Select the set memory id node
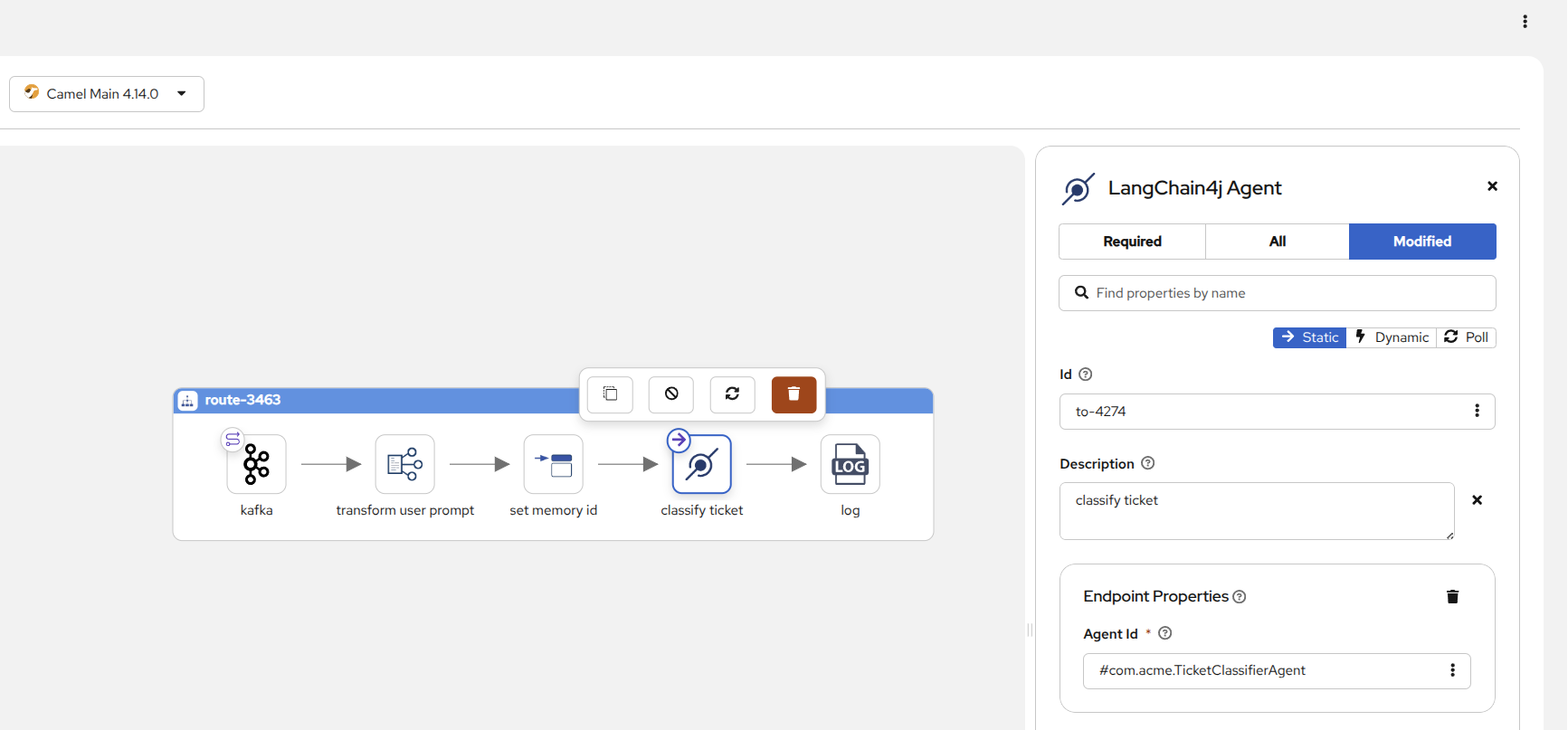The width and height of the screenshot is (1568, 730). point(553,464)
